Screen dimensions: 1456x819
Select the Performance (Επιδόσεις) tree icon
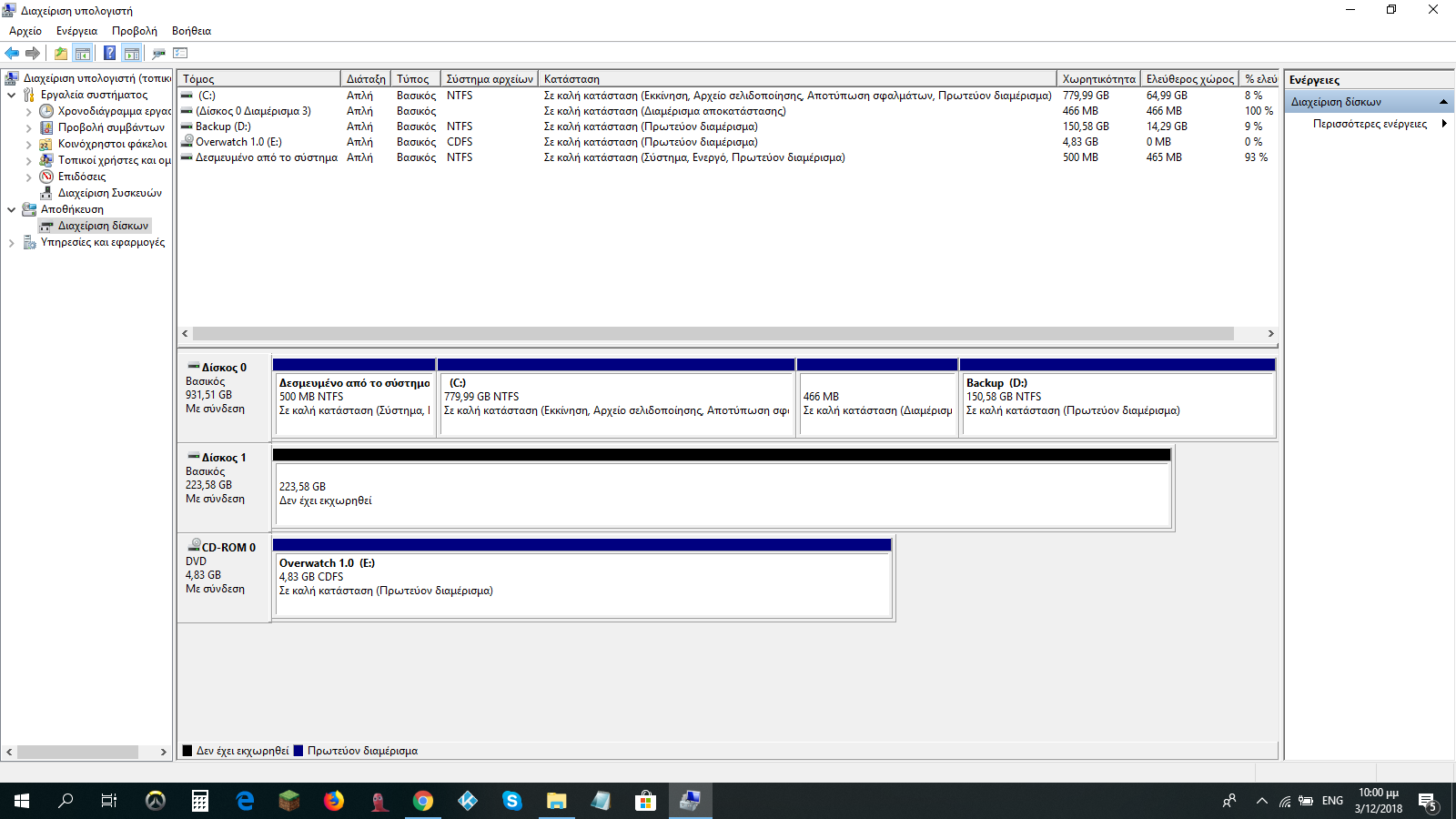[x=46, y=177]
